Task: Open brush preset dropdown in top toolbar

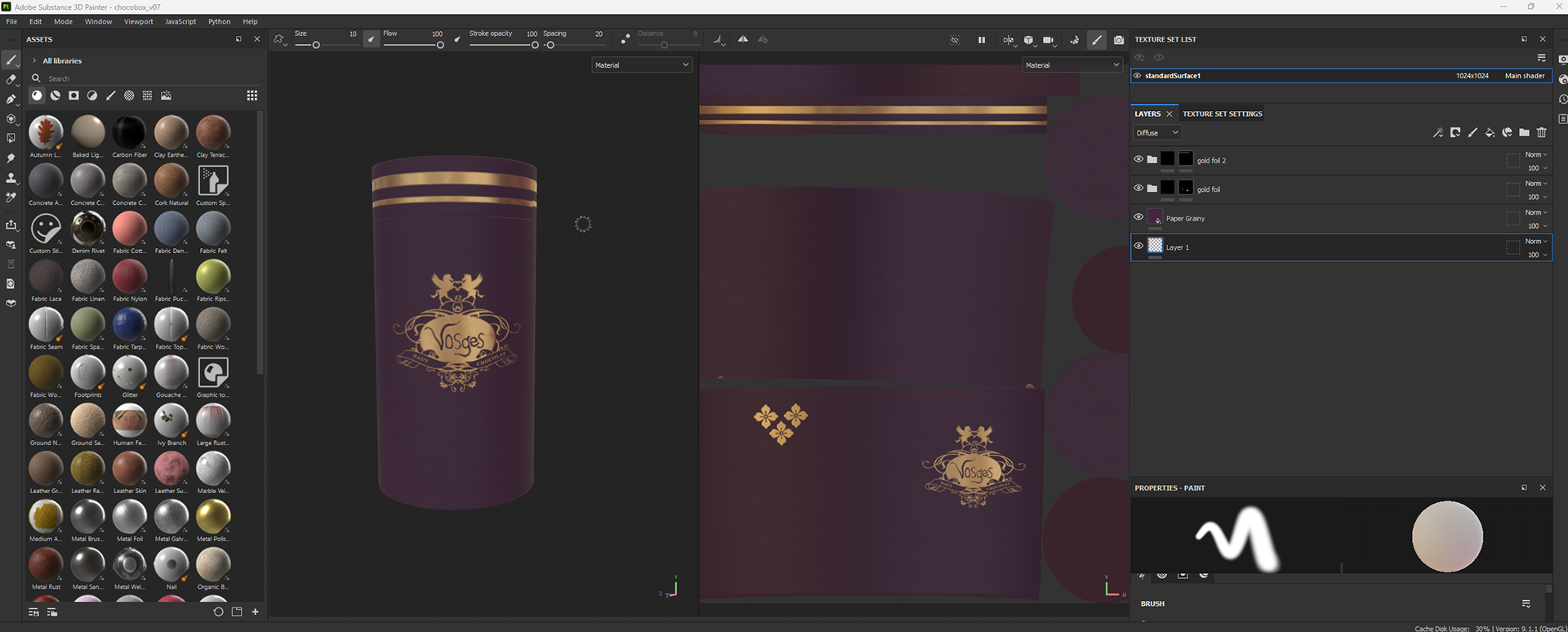Action: 280,39
